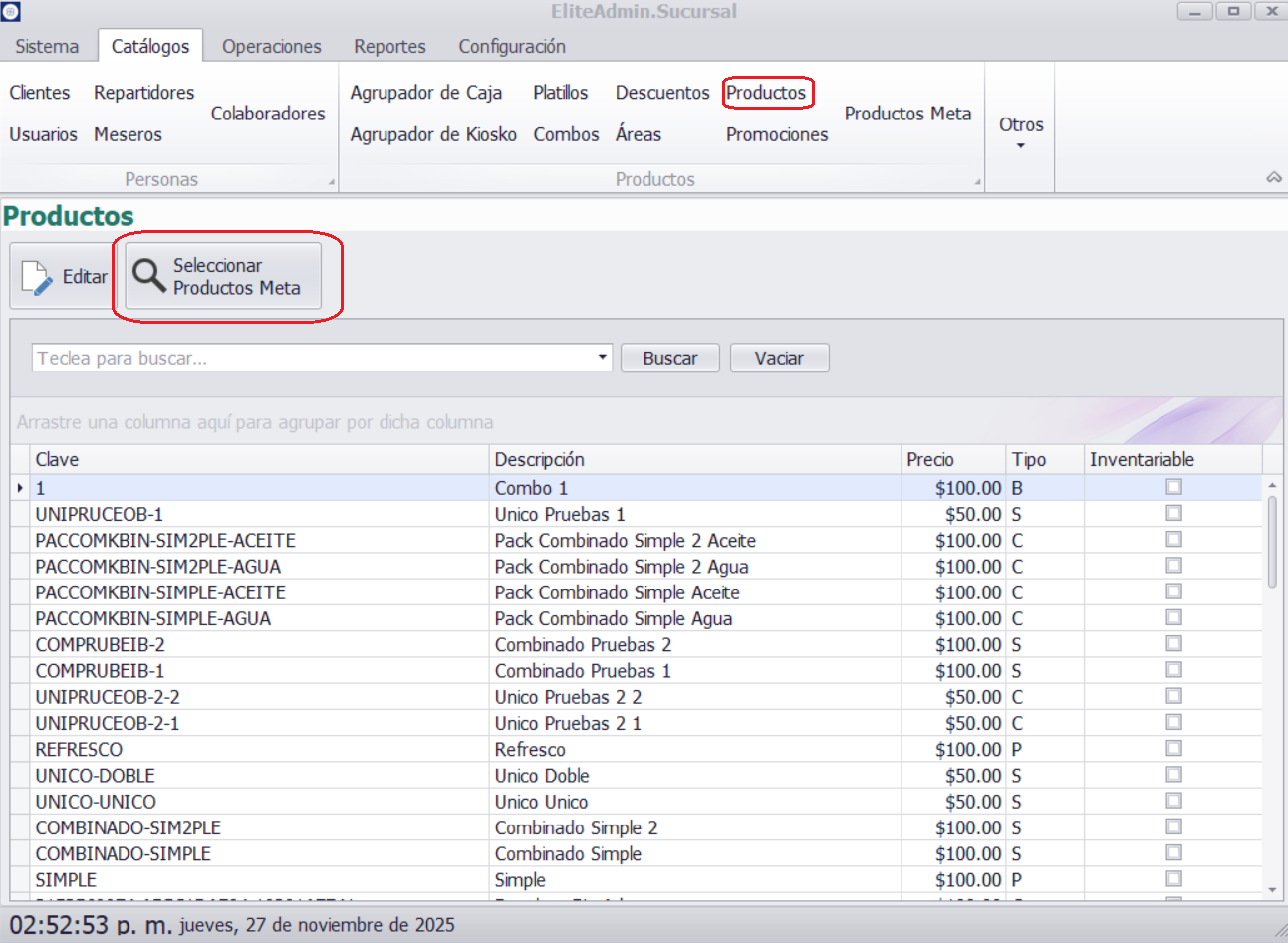Click the Vaciar button
The image size is (1288, 943).
click(779, 358)
